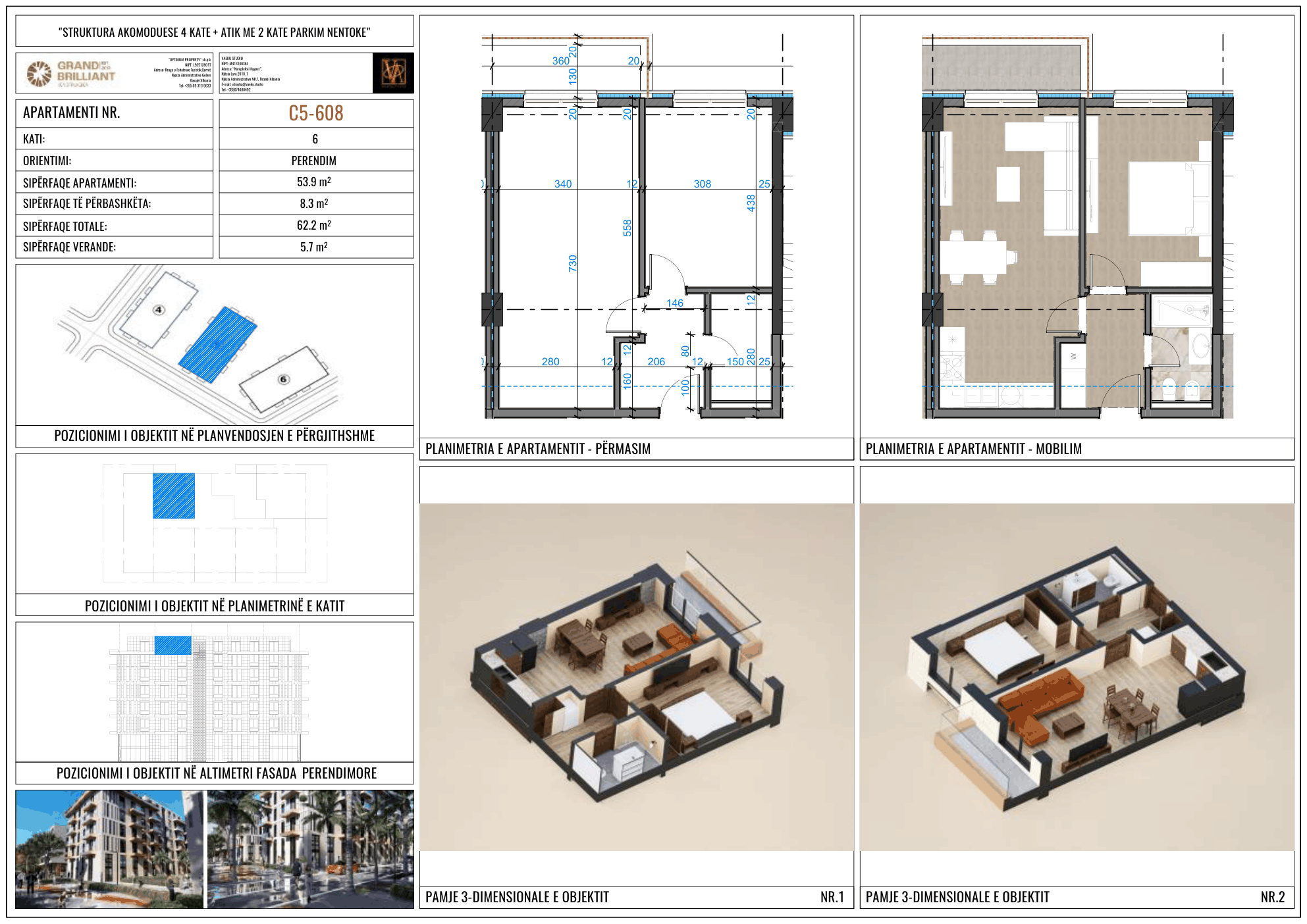Open the right palm courtyard render
The image size is (1307, 924).
pos(311,849)
